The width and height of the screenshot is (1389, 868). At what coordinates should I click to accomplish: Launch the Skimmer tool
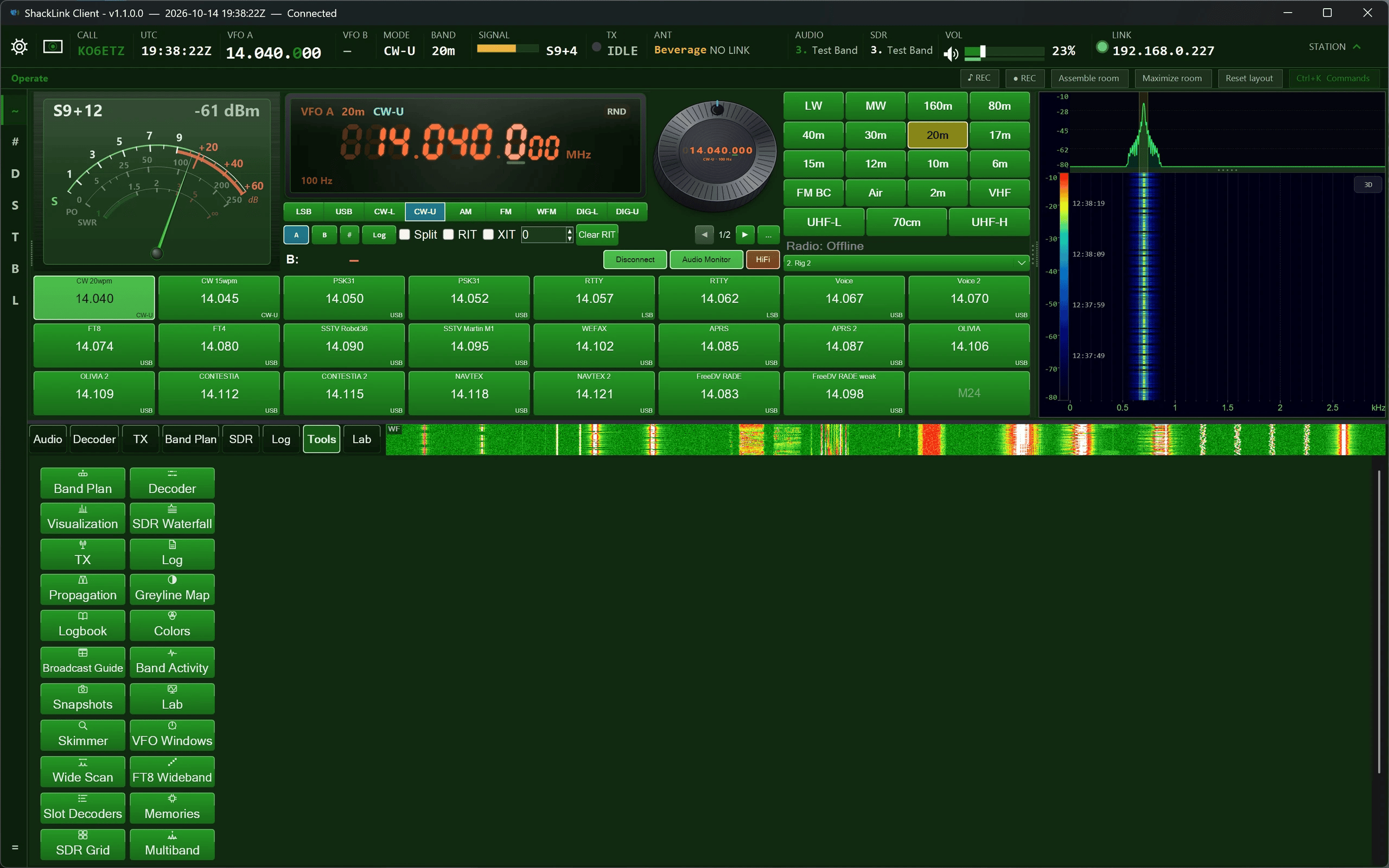pos(82,735)
